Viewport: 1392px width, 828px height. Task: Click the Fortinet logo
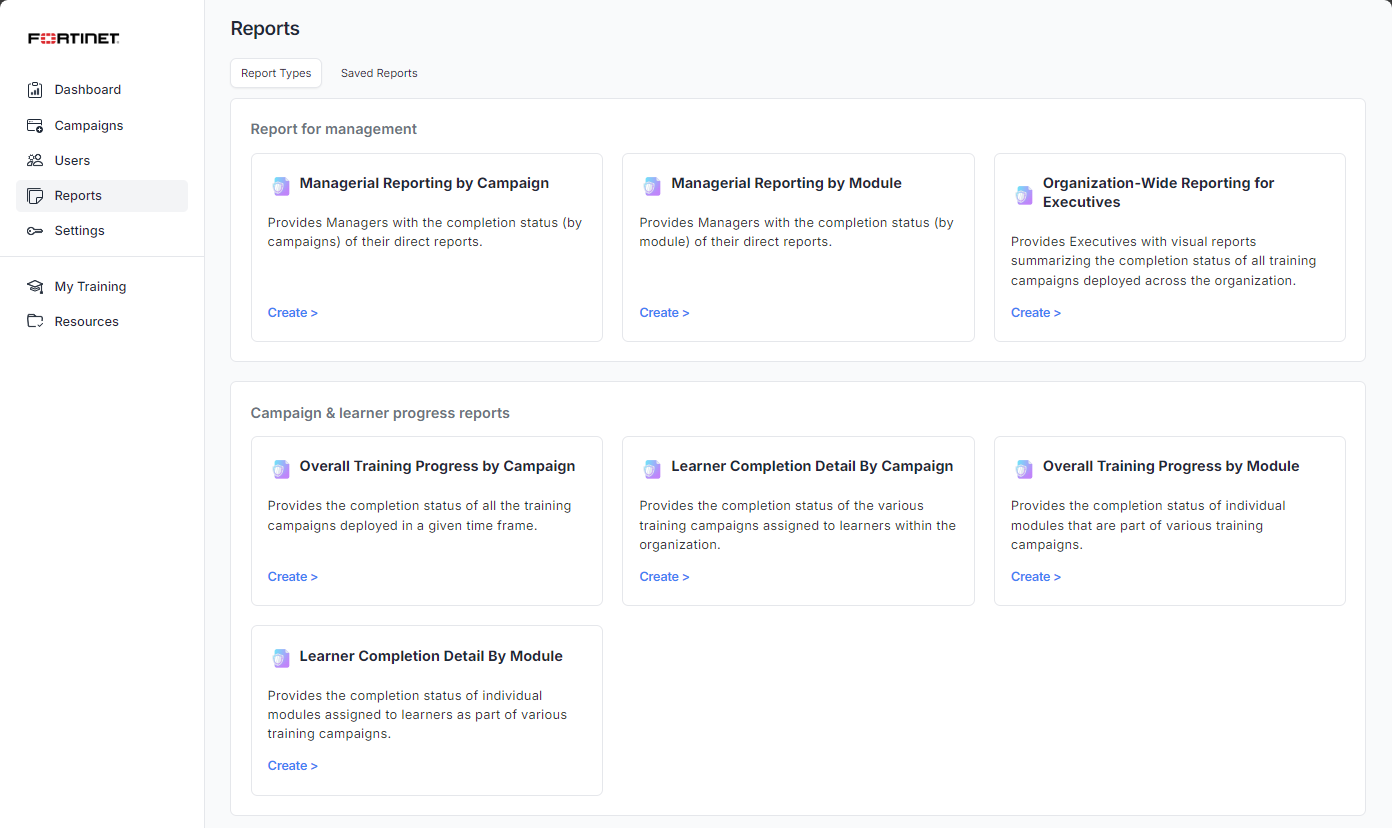tap(74, 39)
